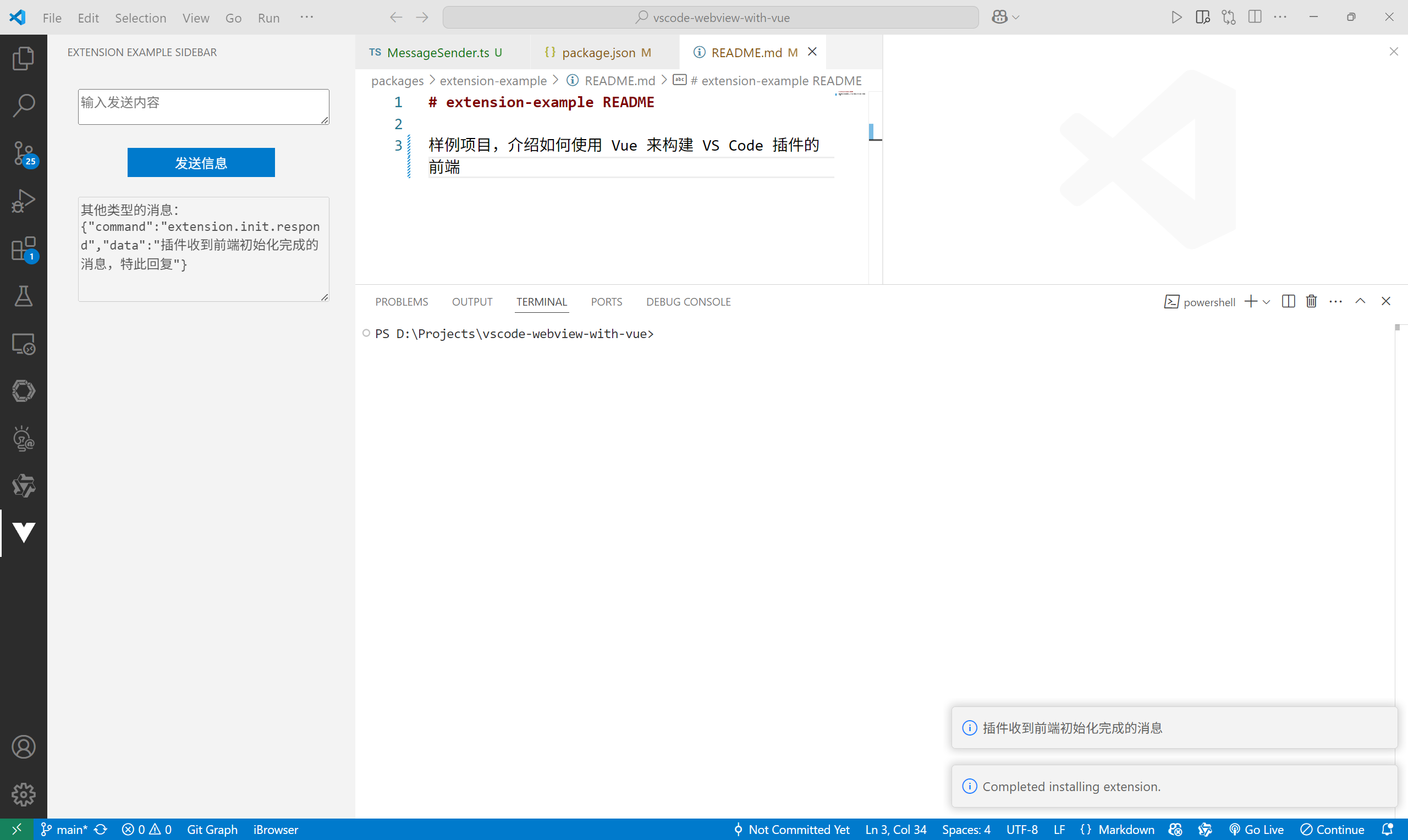Click the 发送信息 button
Screen dimensions: 1408x840
[x=201, y=163]
